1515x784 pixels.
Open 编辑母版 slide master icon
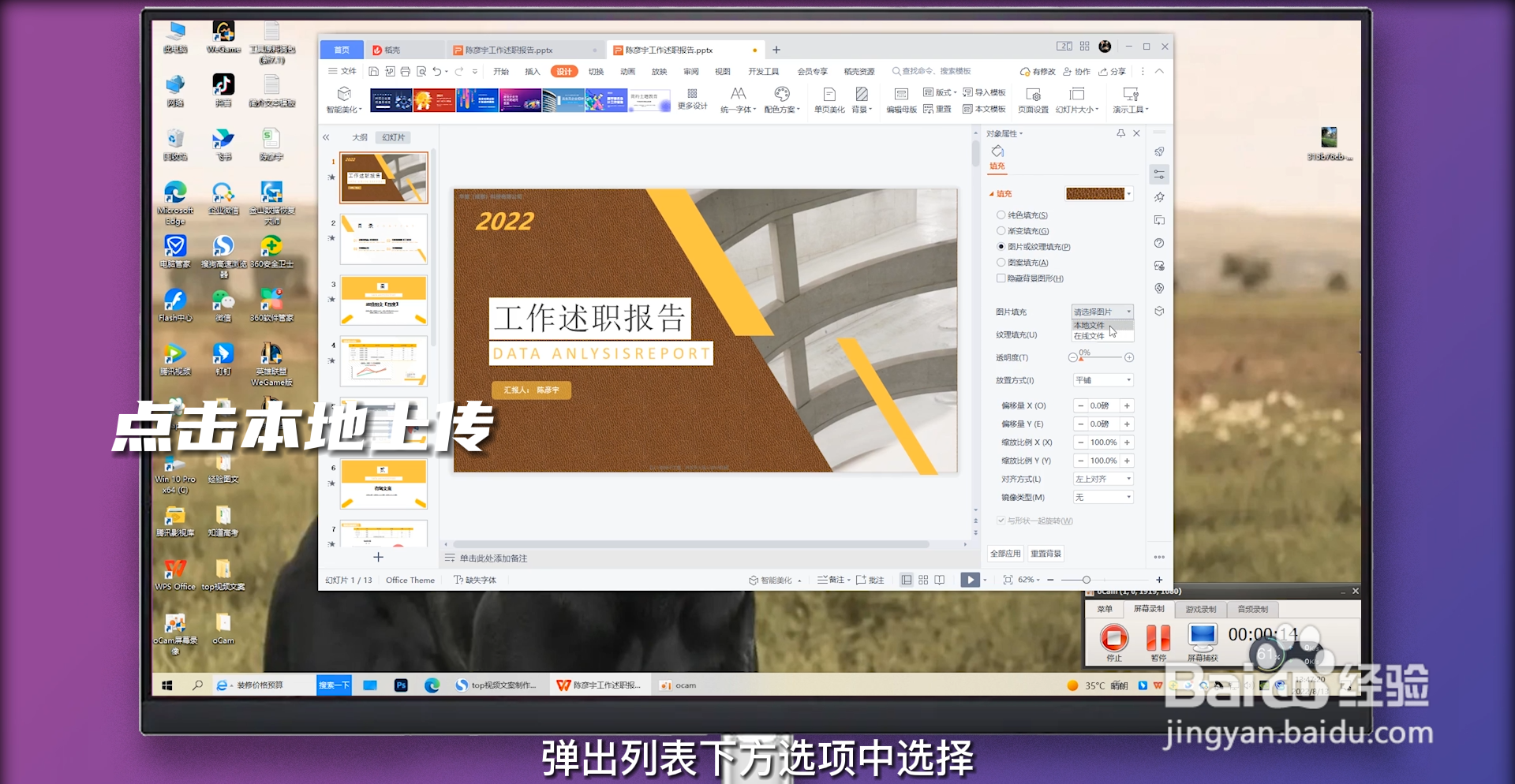901,94
